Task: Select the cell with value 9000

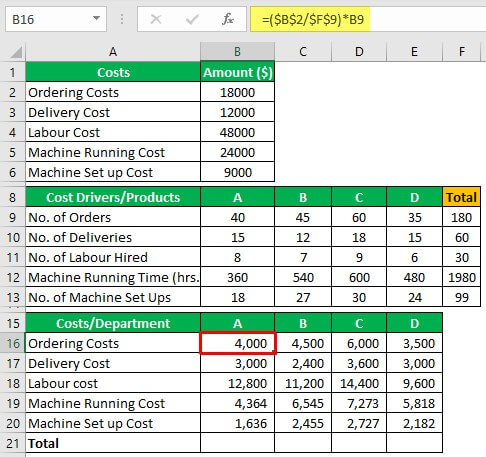Action: click(x=237, y=172)
